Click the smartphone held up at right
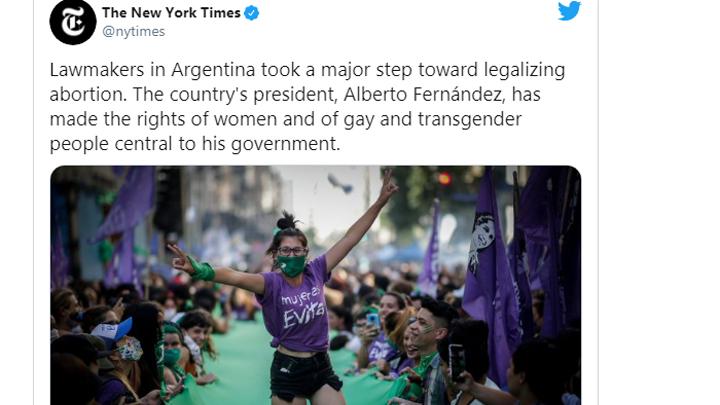Screen dimensions: 720x405 coord(456,362)
